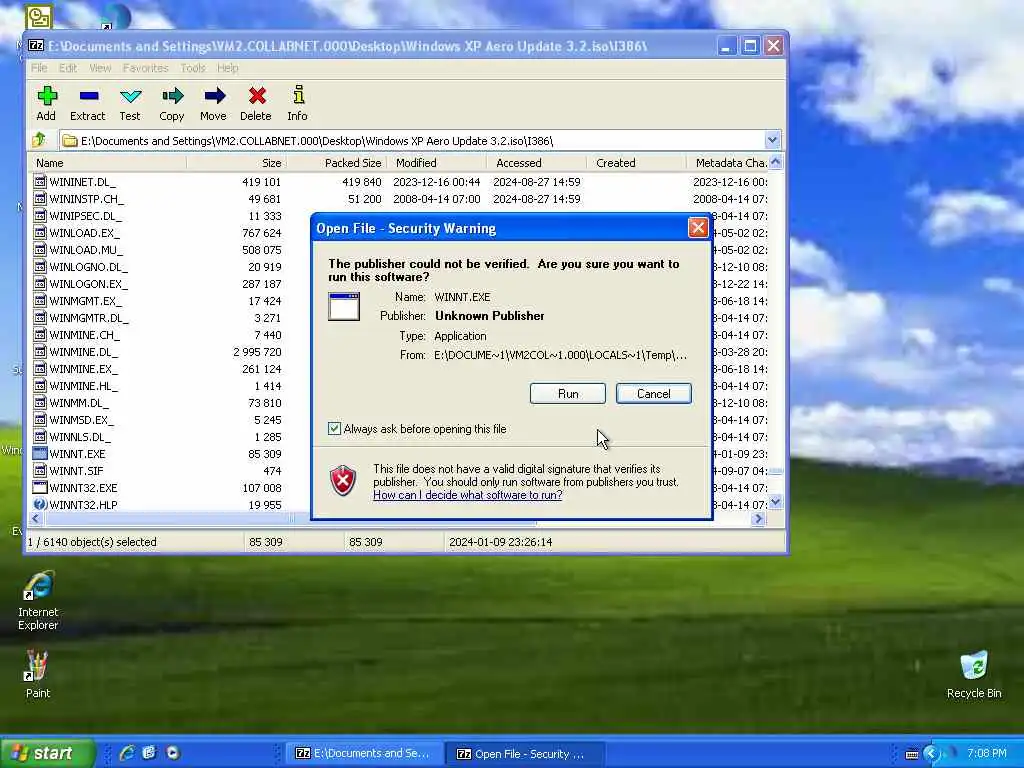
Task: Click the WINNT32.HLP help file icon
Action: point(40,504)
